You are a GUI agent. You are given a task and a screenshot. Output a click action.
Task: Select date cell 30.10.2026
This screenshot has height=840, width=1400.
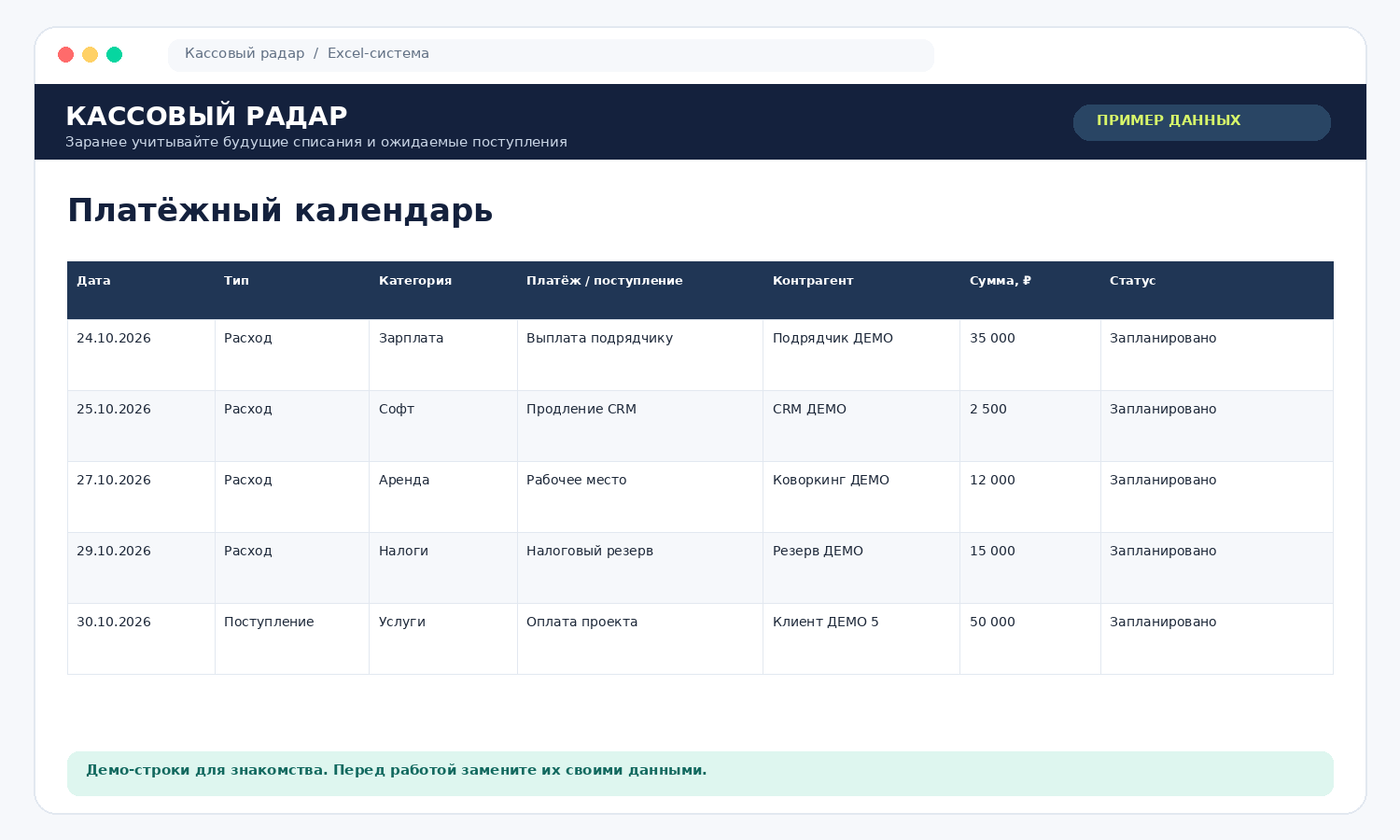coord(141,638)
